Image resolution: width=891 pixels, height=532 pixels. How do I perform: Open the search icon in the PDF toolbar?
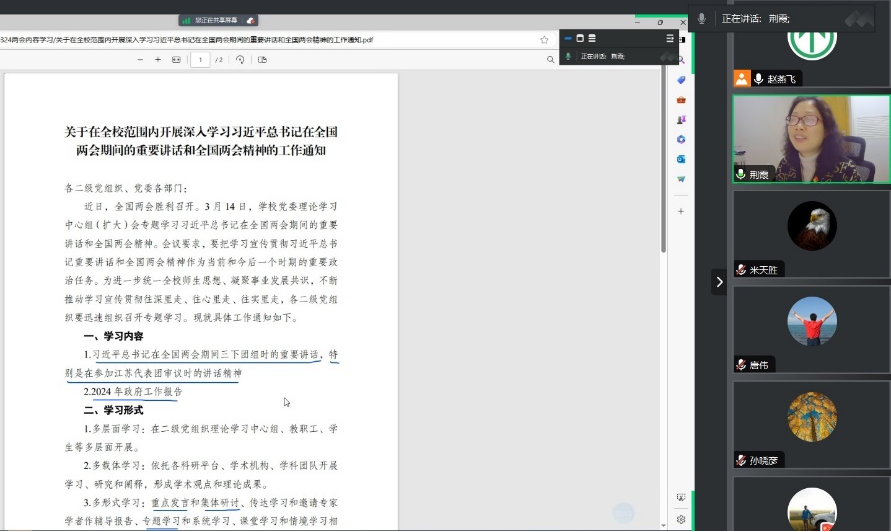click(551, 60)
